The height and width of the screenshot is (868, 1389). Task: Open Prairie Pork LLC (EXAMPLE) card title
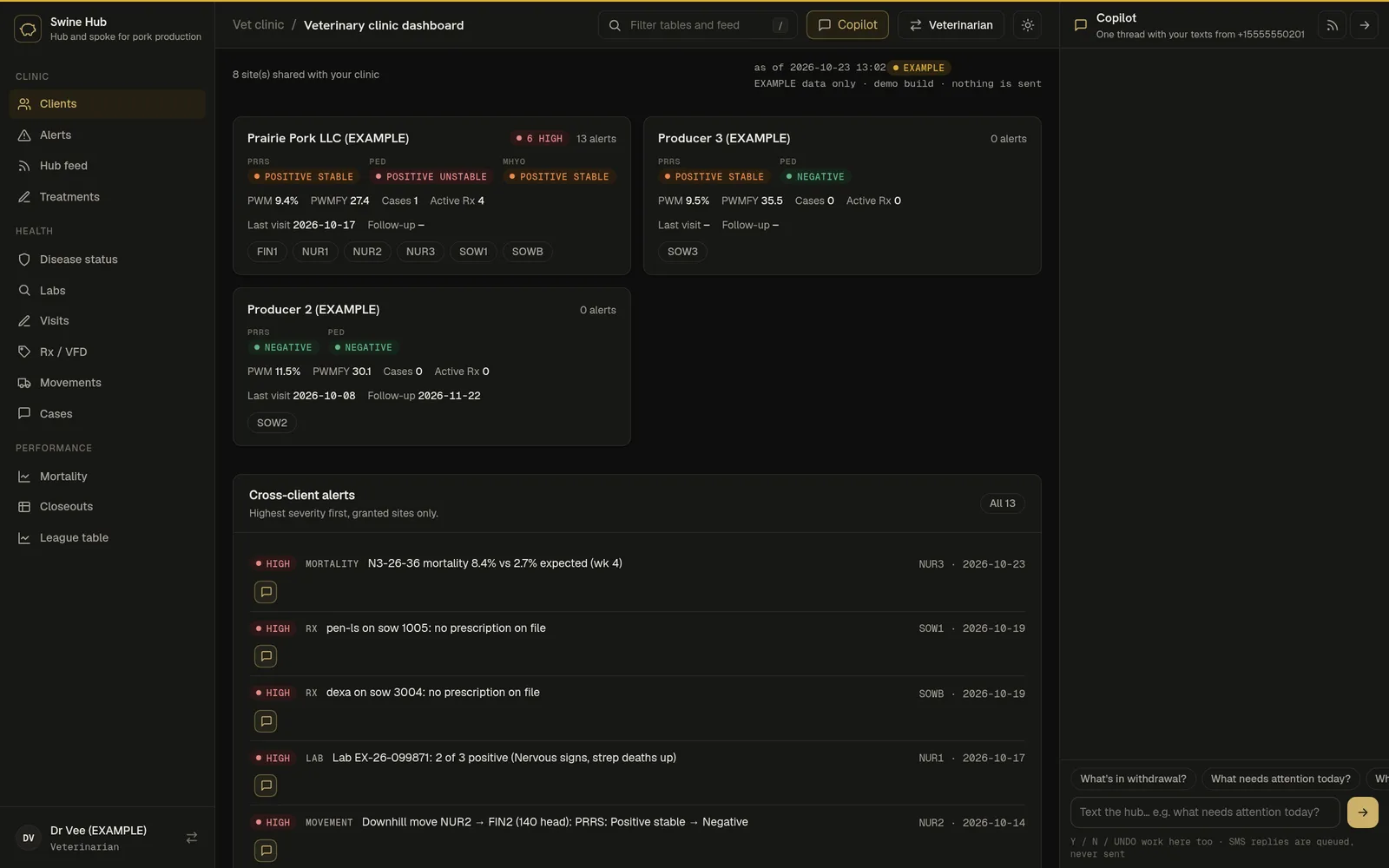click(x=328, y=138)
